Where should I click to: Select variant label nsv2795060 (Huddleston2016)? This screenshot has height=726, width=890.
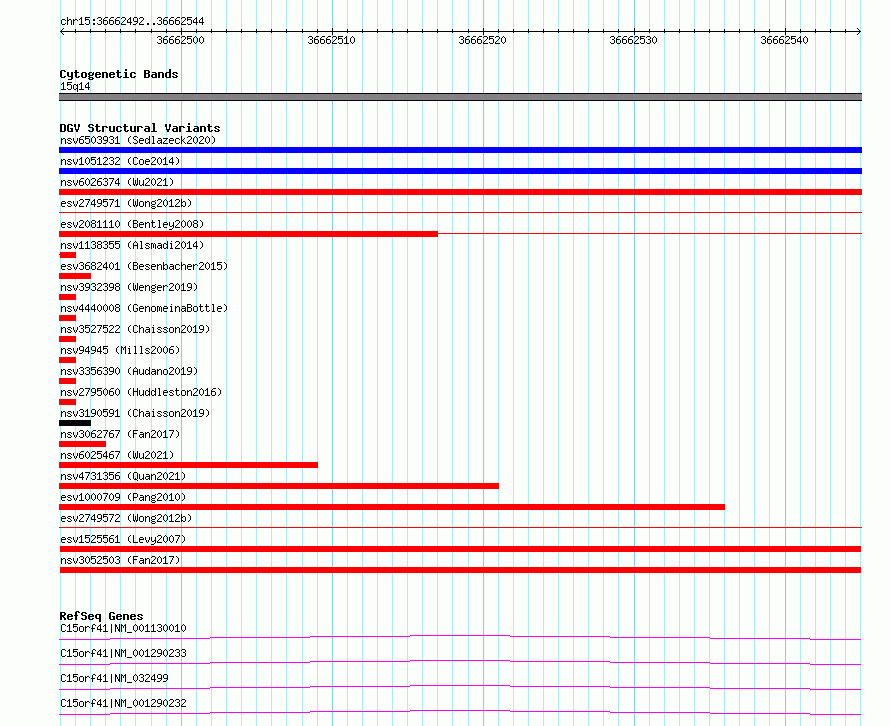click(141, 392)
